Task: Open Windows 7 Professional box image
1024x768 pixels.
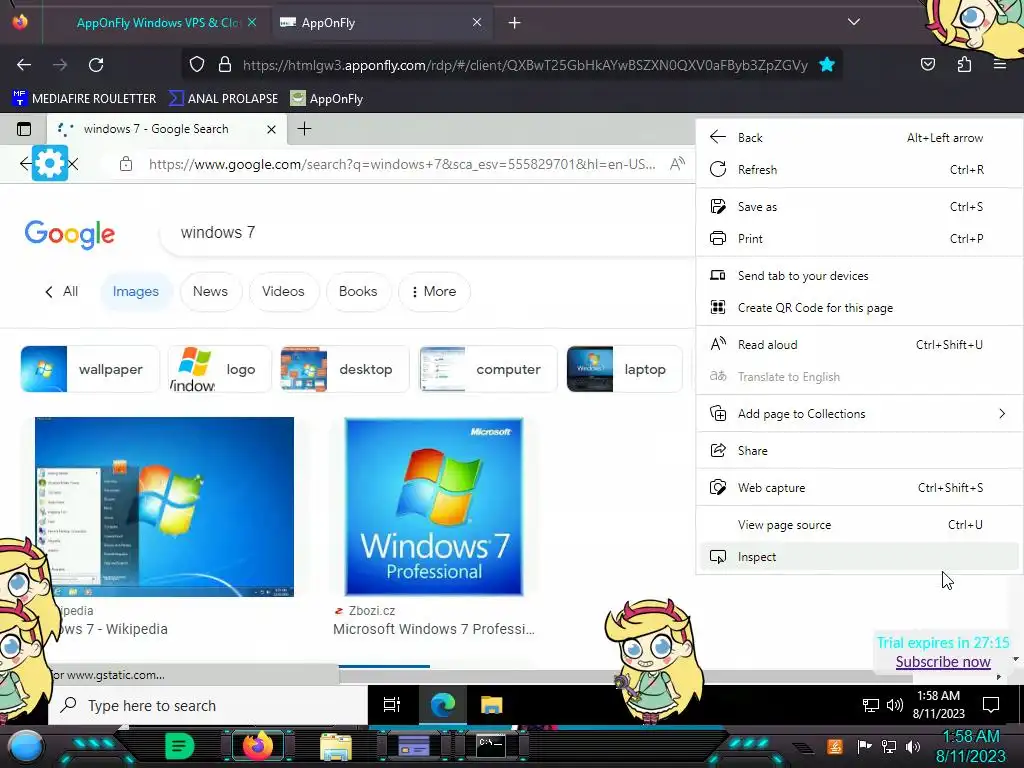Action: 434,507
